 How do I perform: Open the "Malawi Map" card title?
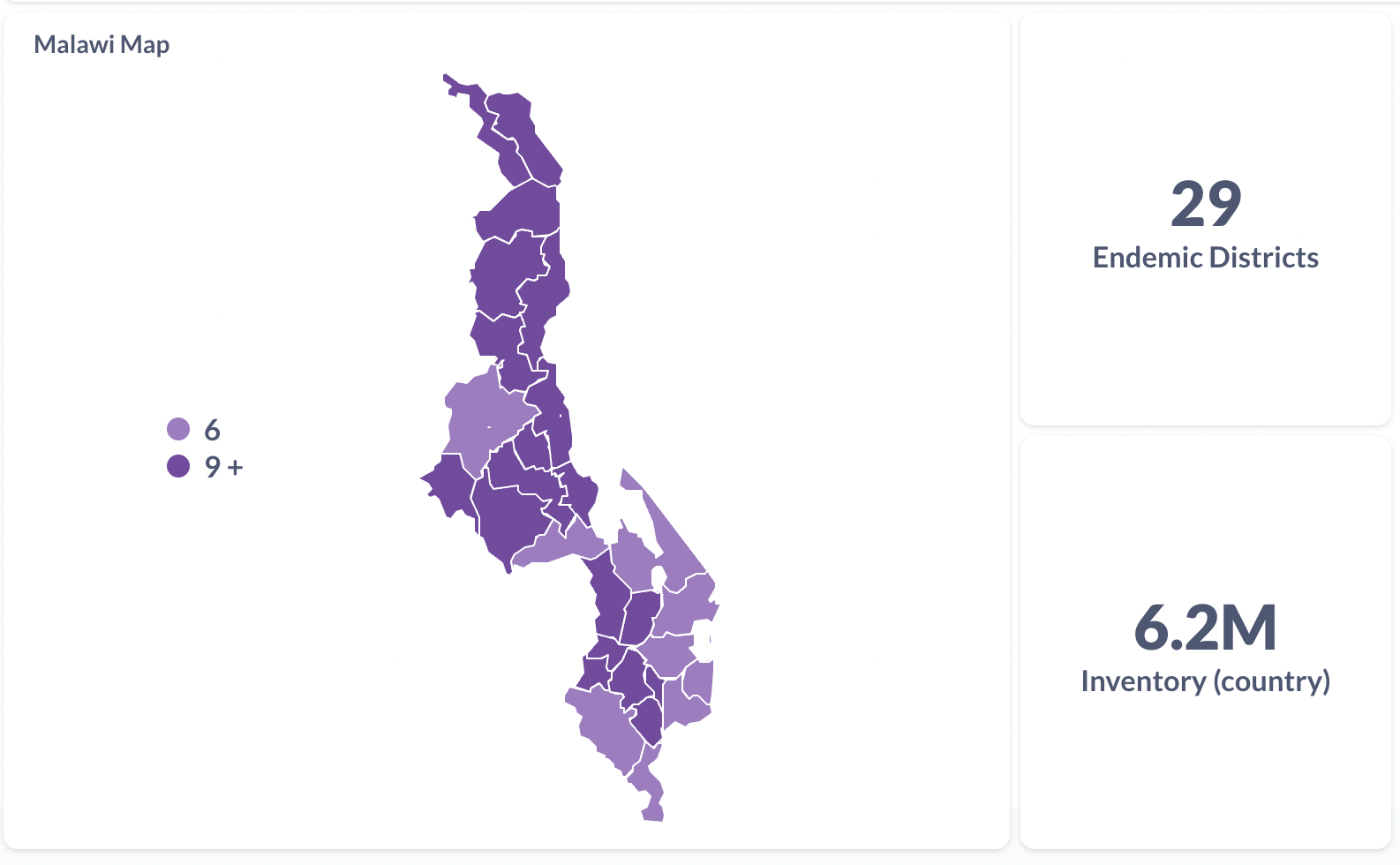click(x=102, y=45)
